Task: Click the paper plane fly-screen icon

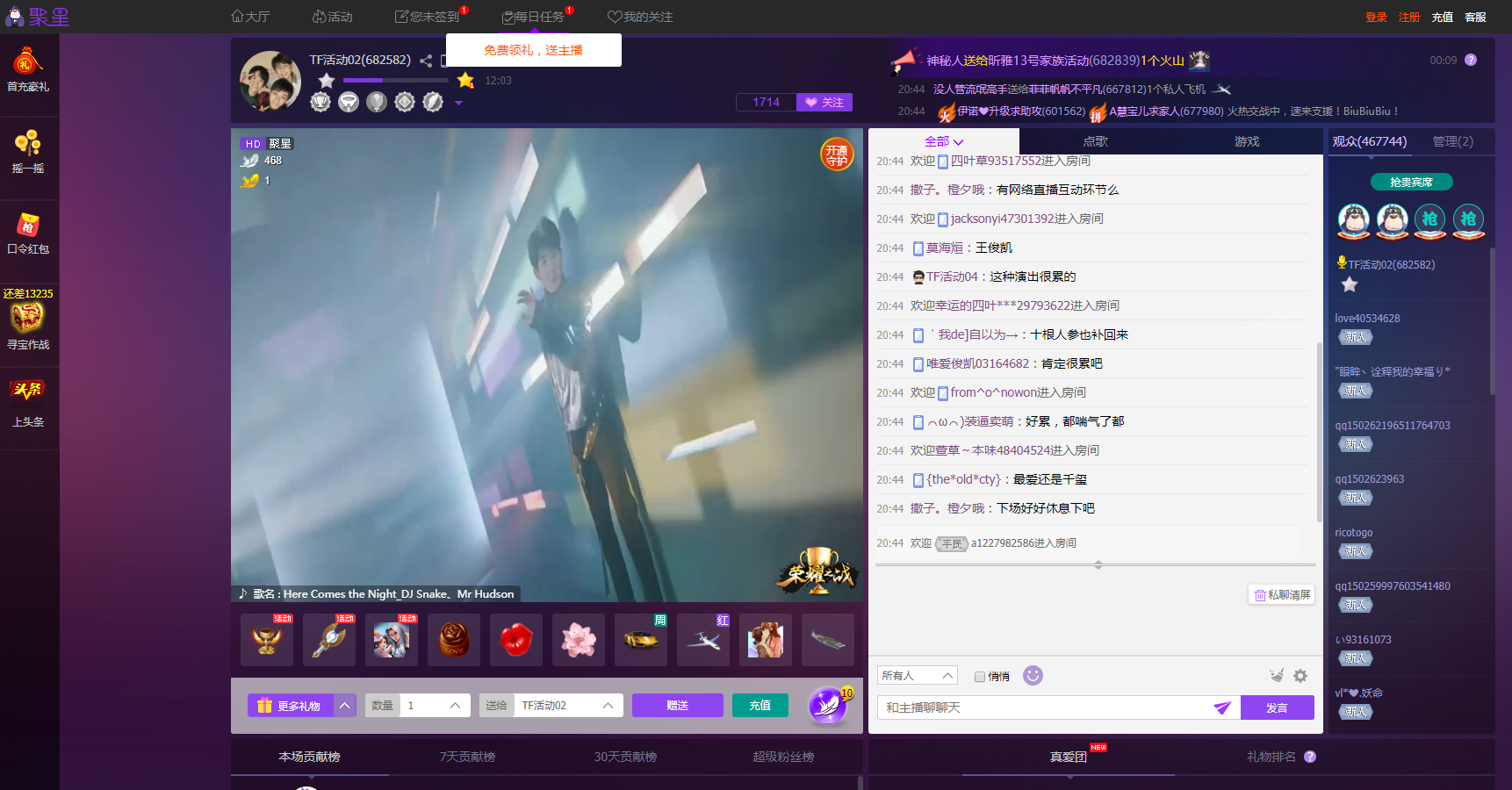Action: click(x=1222, y=707)
